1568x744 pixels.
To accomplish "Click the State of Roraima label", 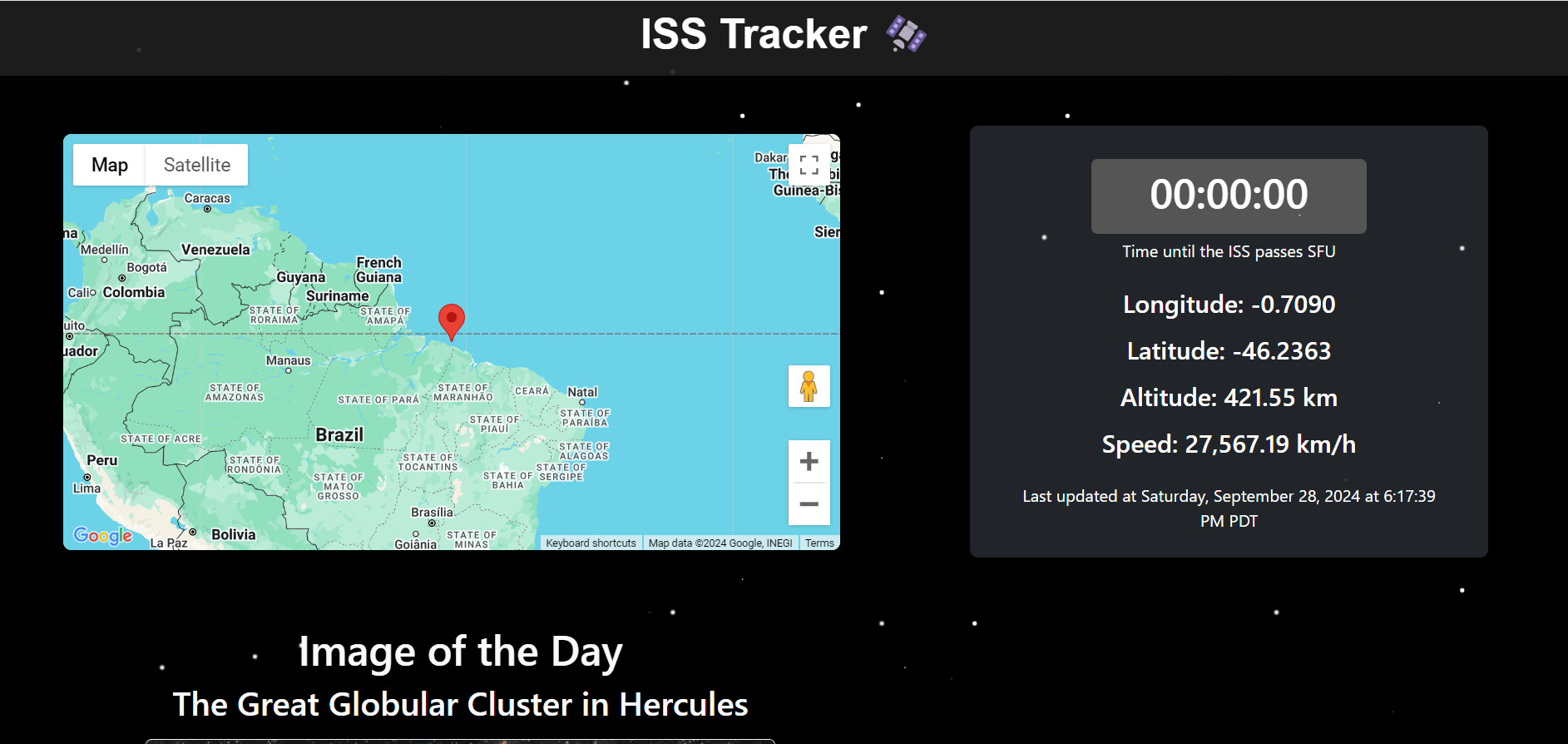I will click(x=275, y=315).
